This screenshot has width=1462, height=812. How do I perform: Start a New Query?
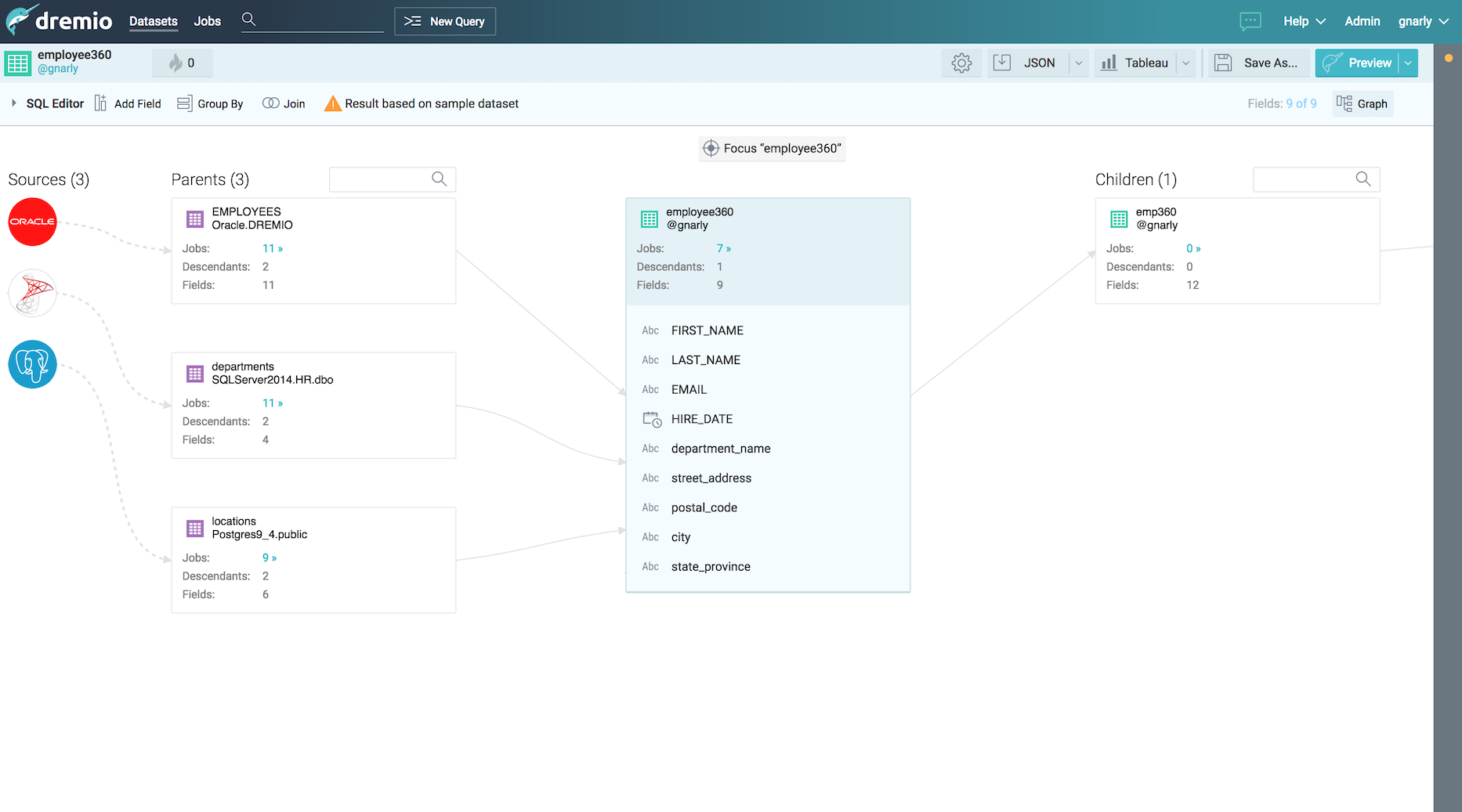coord(445,21)
